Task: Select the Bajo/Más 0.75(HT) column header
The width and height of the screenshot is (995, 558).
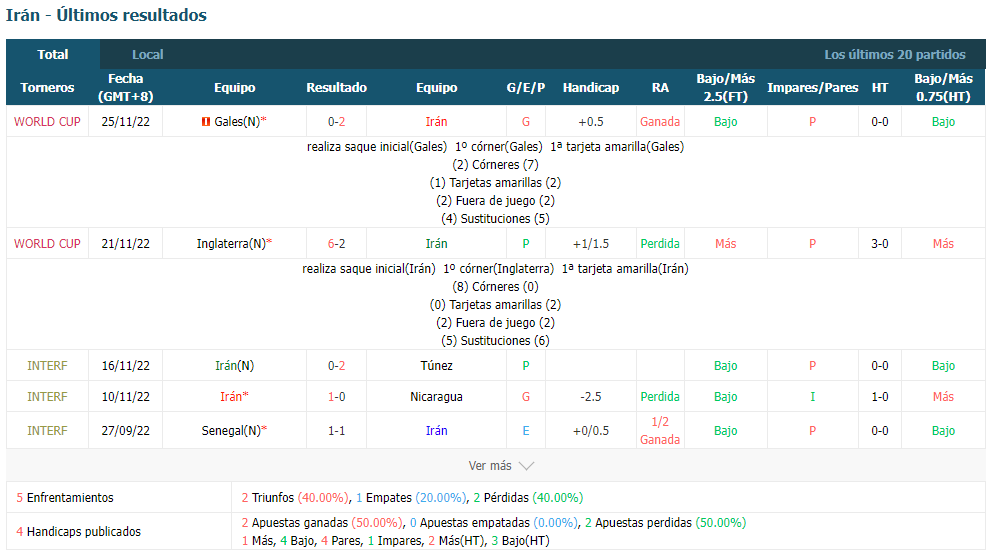Action: 943,88
